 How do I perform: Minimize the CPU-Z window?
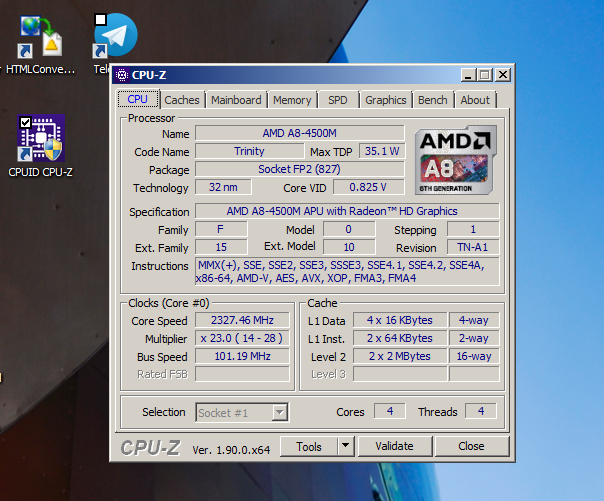click(x=468, y=74)
